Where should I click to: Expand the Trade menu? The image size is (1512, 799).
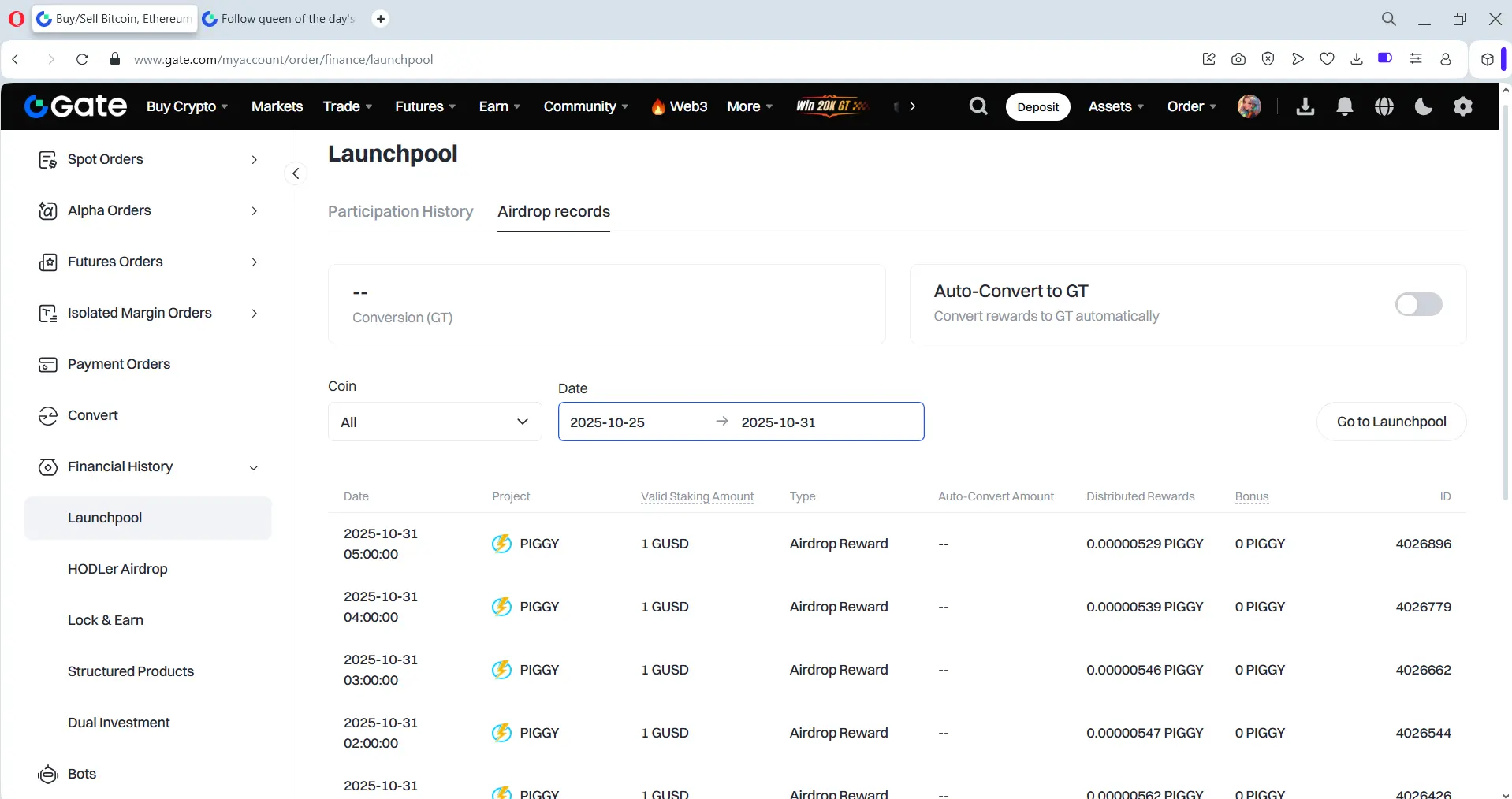[x=348, y=106]
